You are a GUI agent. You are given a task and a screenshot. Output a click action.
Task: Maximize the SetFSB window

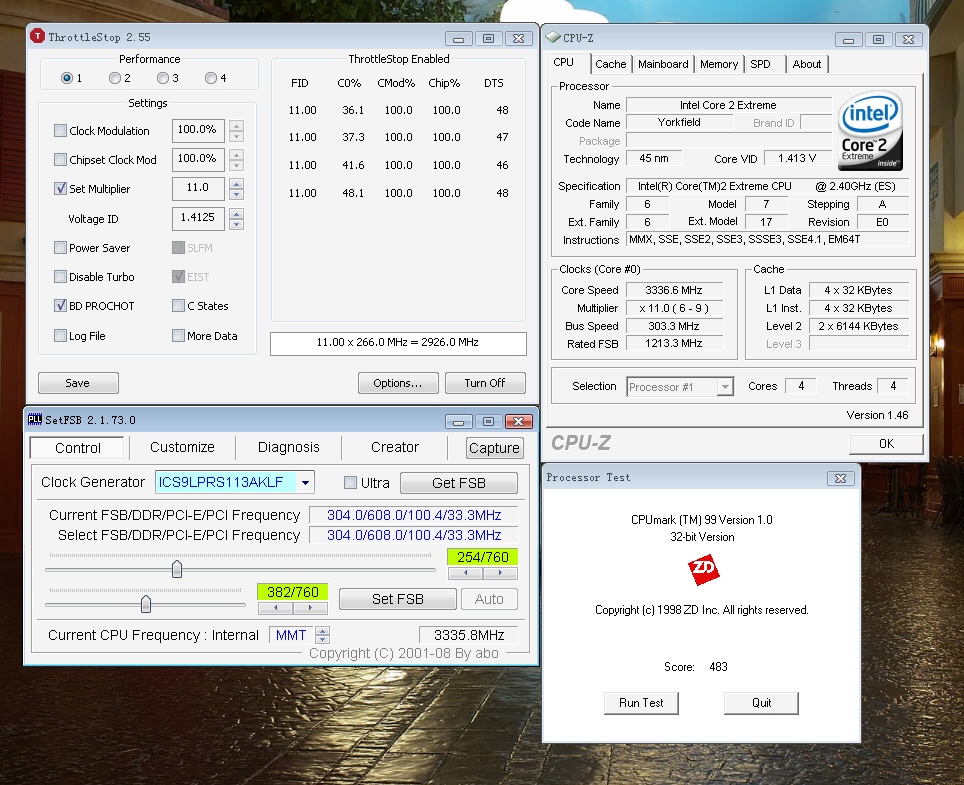(488, 421)
